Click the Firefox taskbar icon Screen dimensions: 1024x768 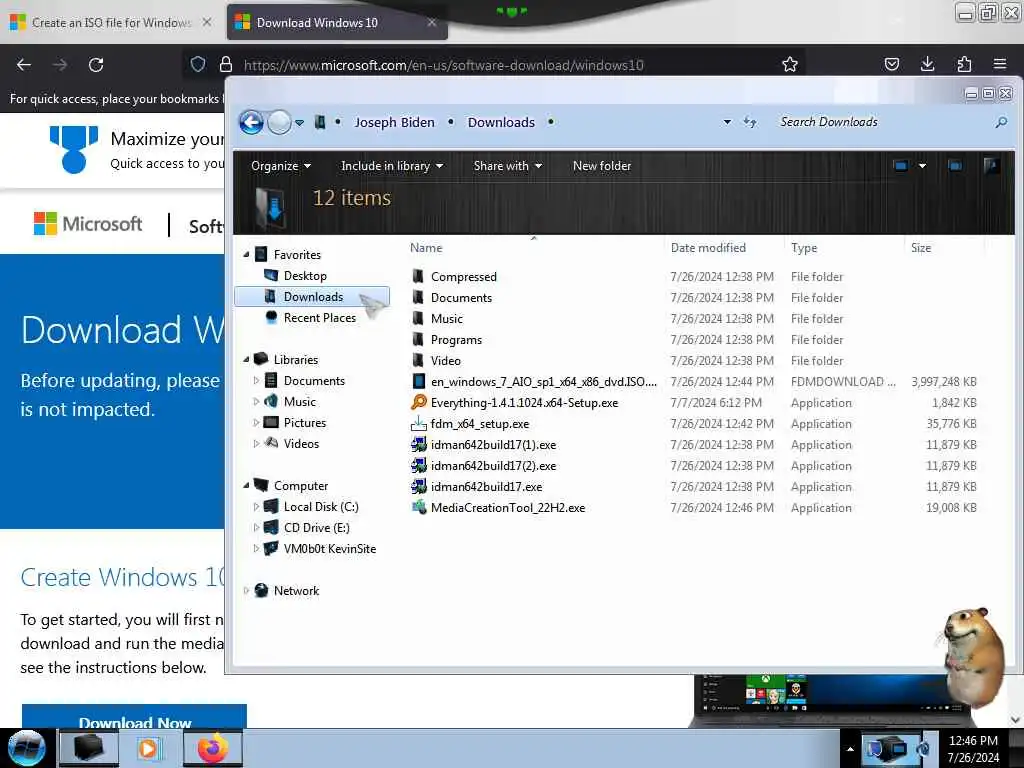tap(213, 748)
